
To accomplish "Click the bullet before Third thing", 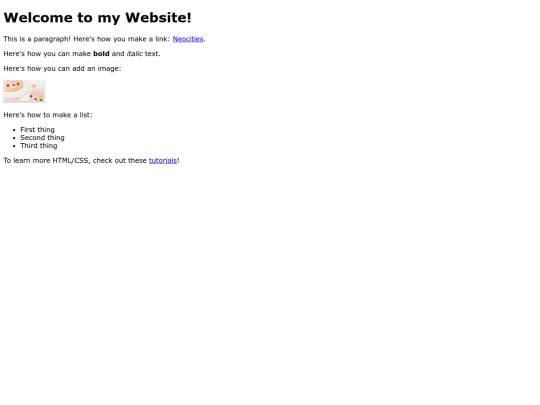I will pos(14,146).
